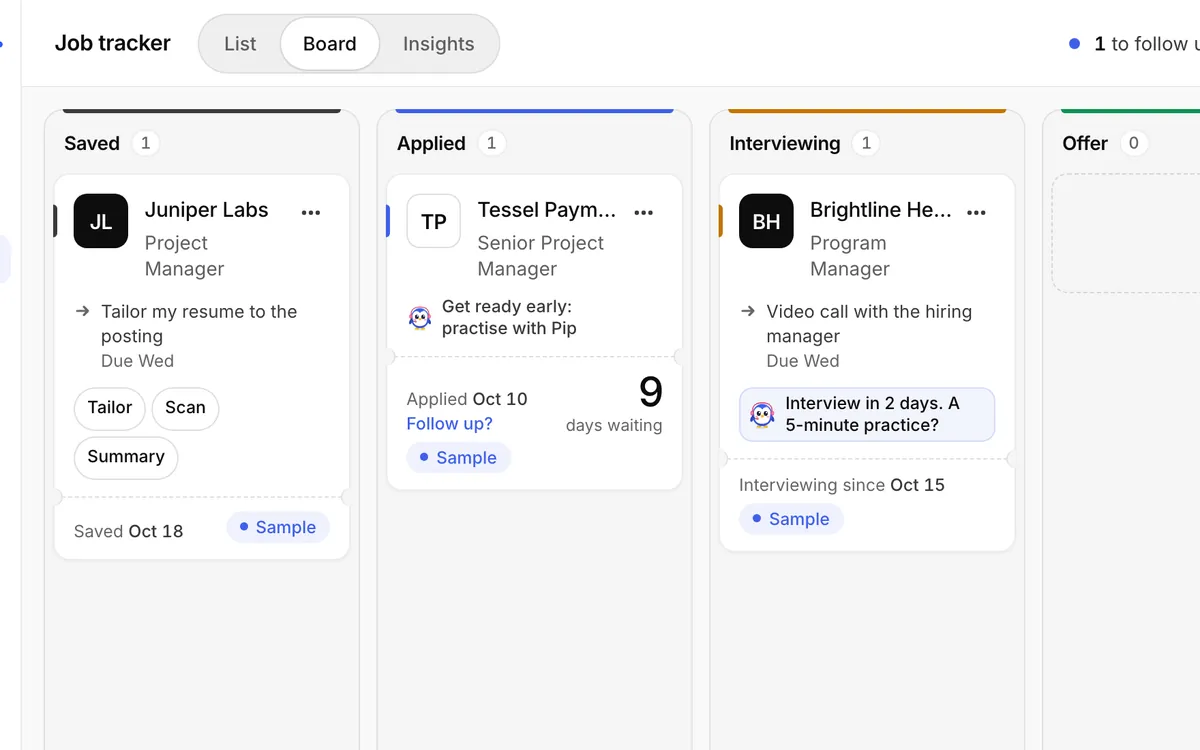This screenshot has width=1200, height=750.
Task: Click the Tailor button on Juniper Labs
Action: (110, 408)
